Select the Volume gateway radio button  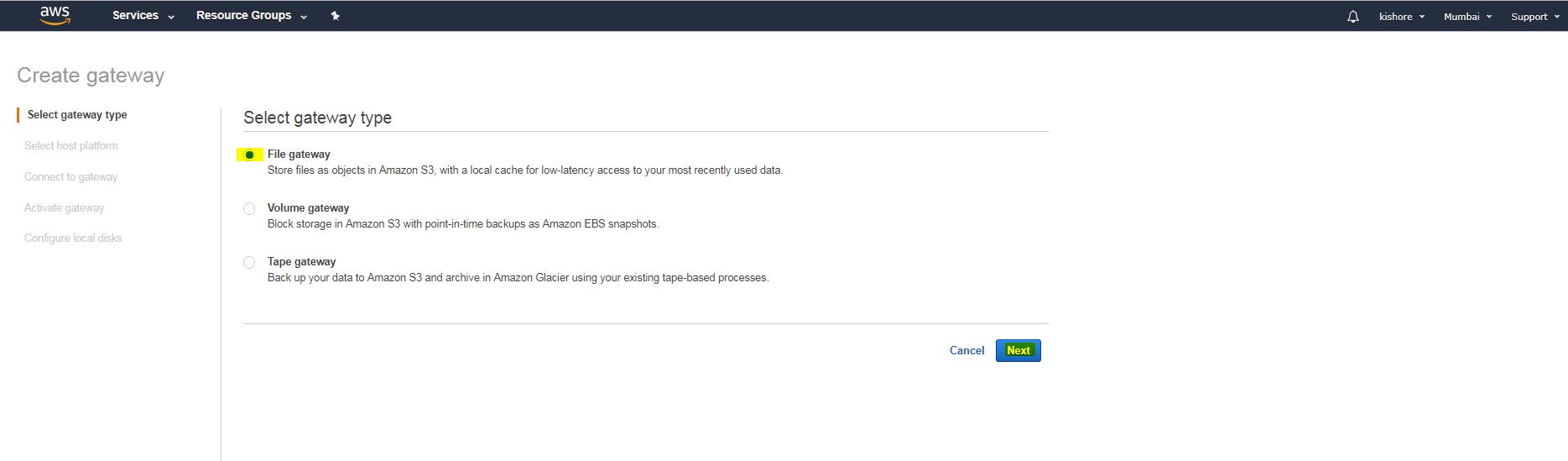(x=249, y=208)
